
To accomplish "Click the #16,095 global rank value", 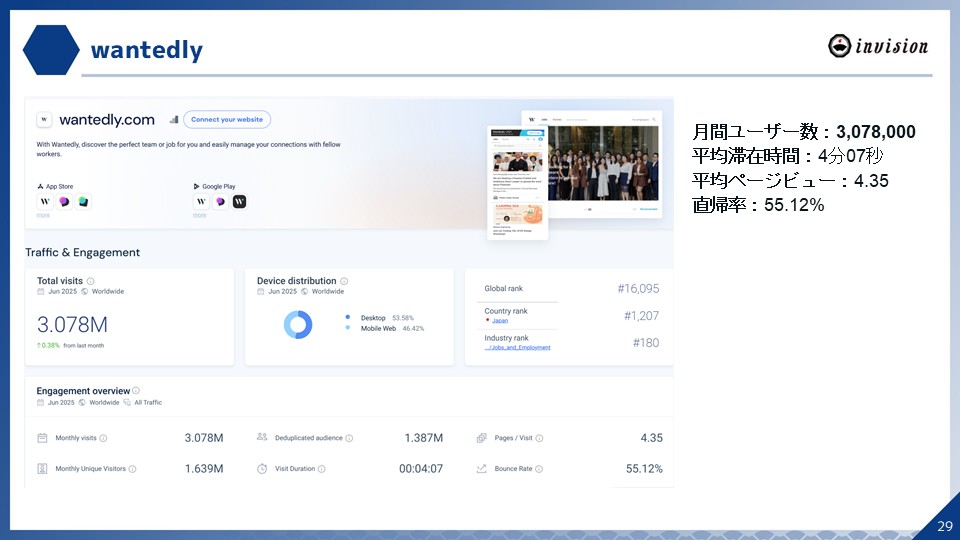I will [638, 288].
